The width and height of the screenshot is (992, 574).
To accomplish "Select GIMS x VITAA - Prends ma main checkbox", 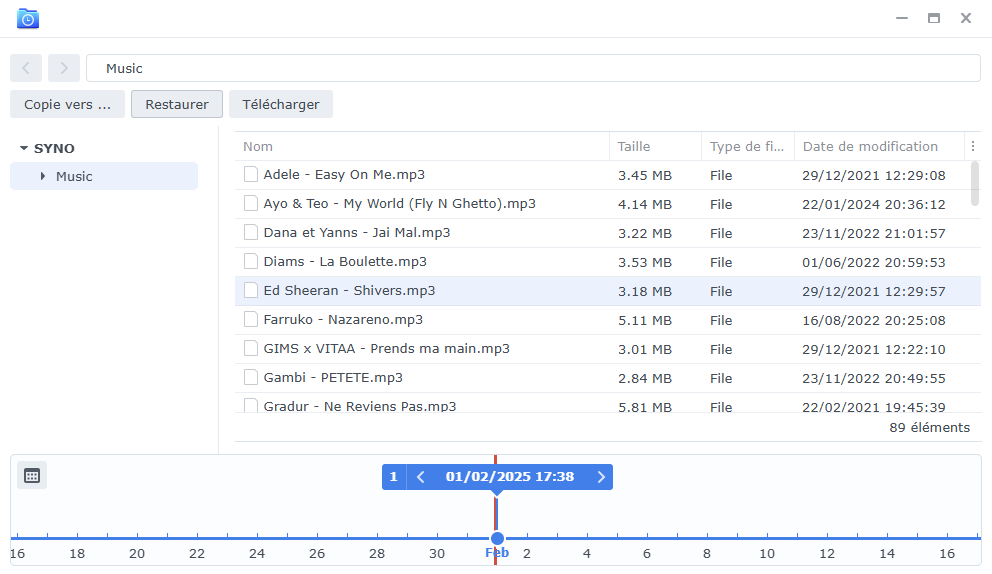I will (x=251, y=349).
